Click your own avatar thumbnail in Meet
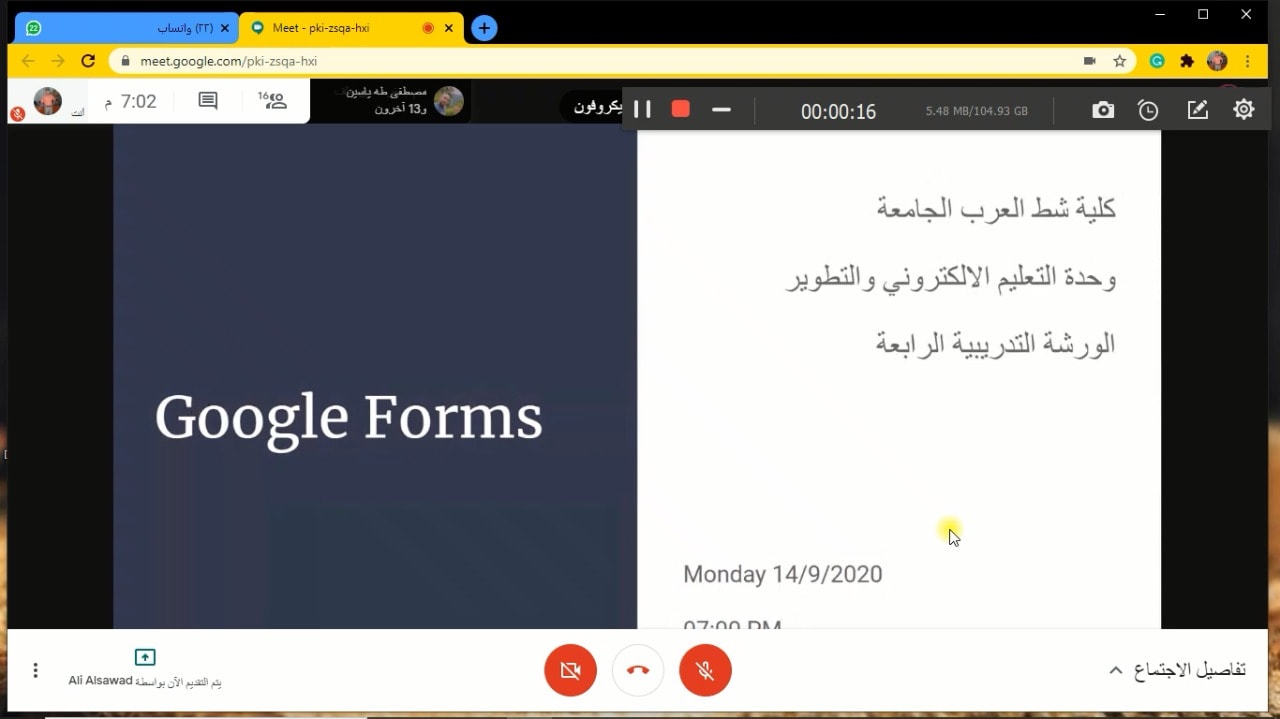The width and height of the screenshot is (1280, 719). pyautogui.click(x=48, y=101)
